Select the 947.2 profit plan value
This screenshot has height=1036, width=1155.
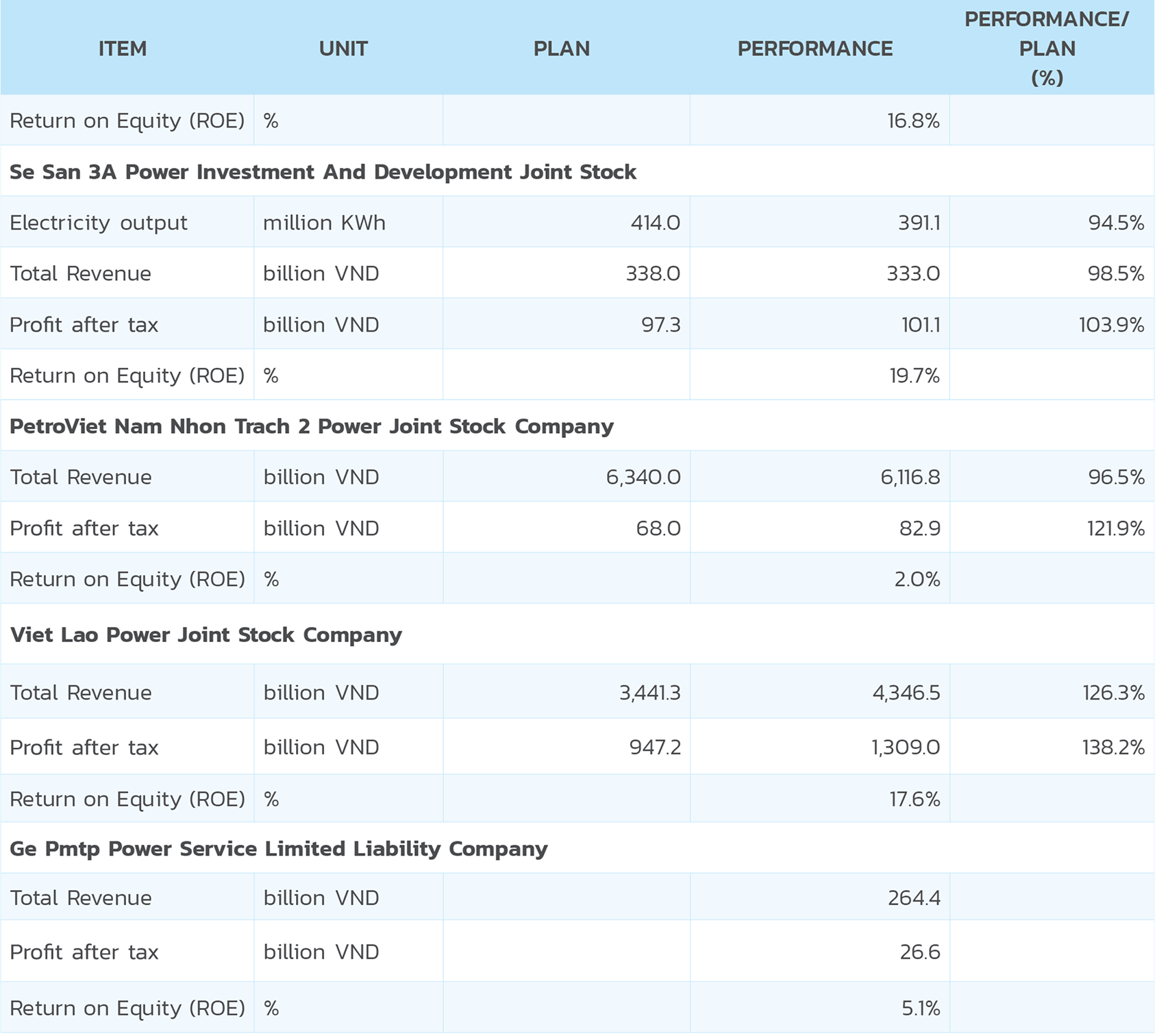click(x=655, y=747)
